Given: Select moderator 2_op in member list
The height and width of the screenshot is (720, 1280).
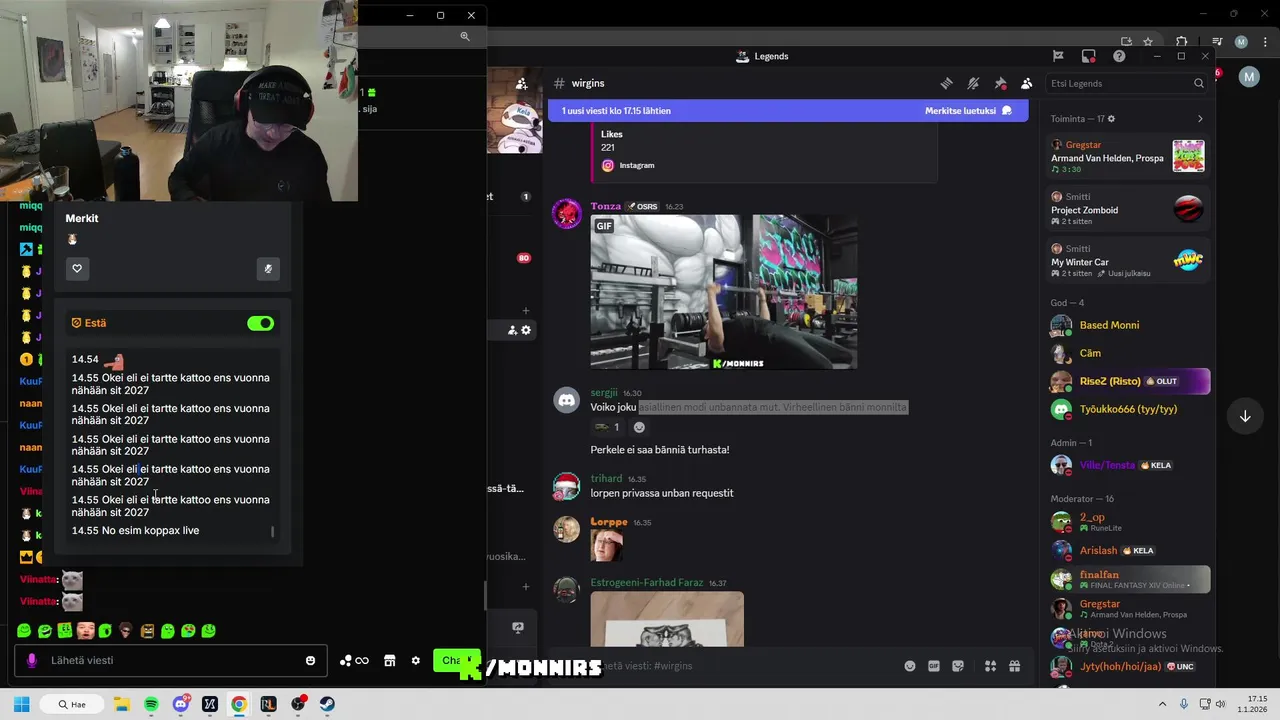Looking at the screenshot, I should [1129, 522].
